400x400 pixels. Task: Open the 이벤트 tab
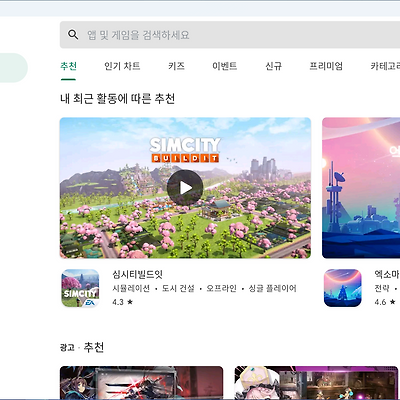pos(225,66)
